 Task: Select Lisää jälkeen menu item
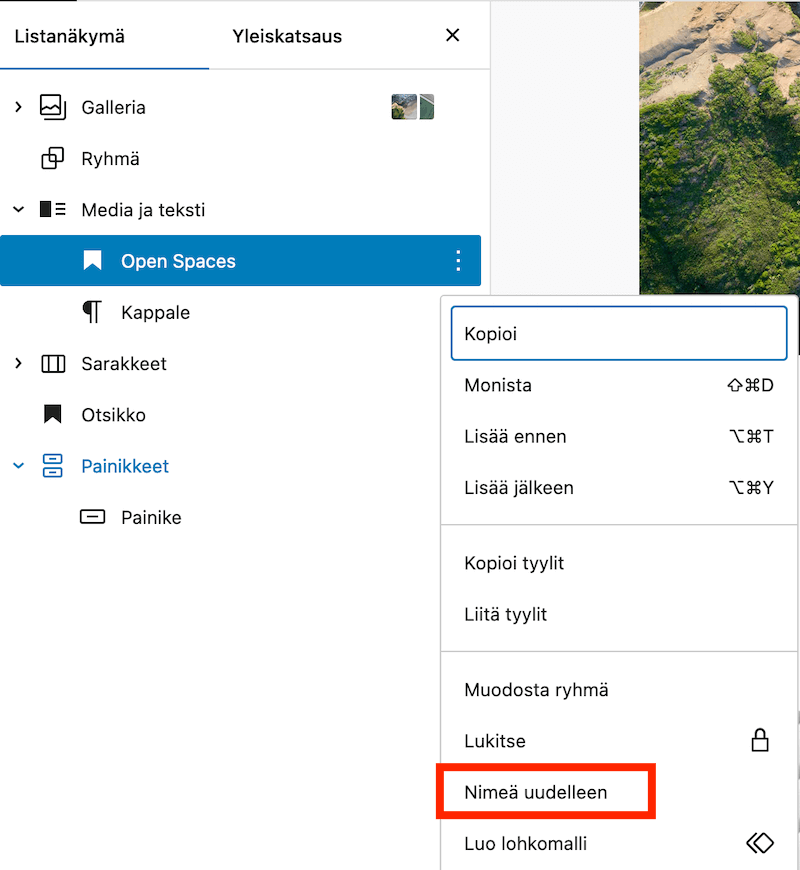point(619,488)
